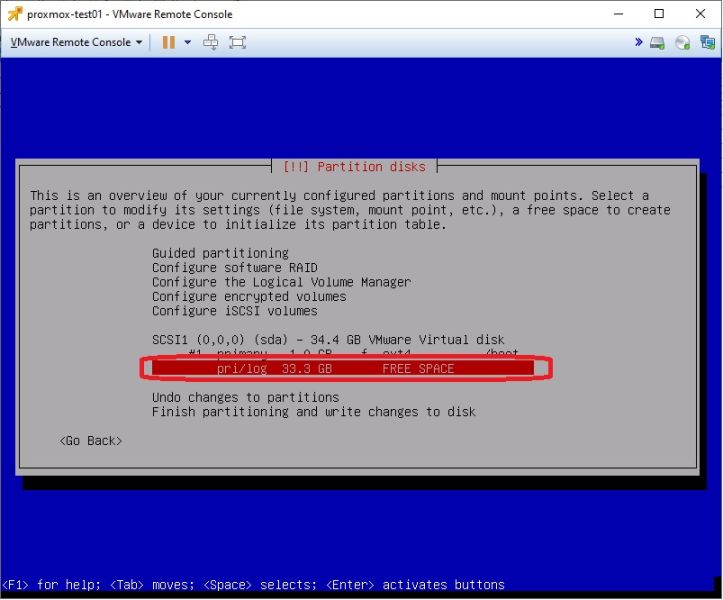Choose Undo changes to partitions
The height and width of the screenshot is (600, 723).
[x=245, y=397]
